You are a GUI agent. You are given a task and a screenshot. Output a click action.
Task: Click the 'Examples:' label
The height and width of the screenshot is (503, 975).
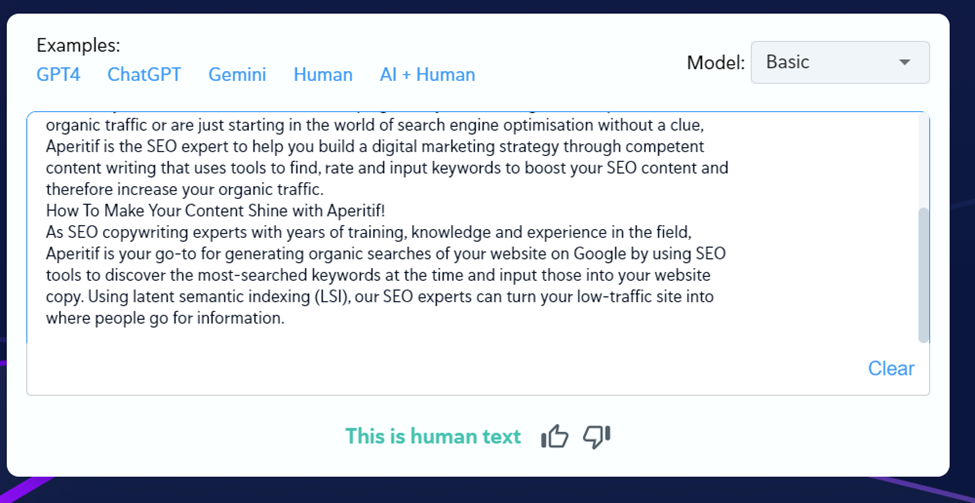[x=78, y=45]
